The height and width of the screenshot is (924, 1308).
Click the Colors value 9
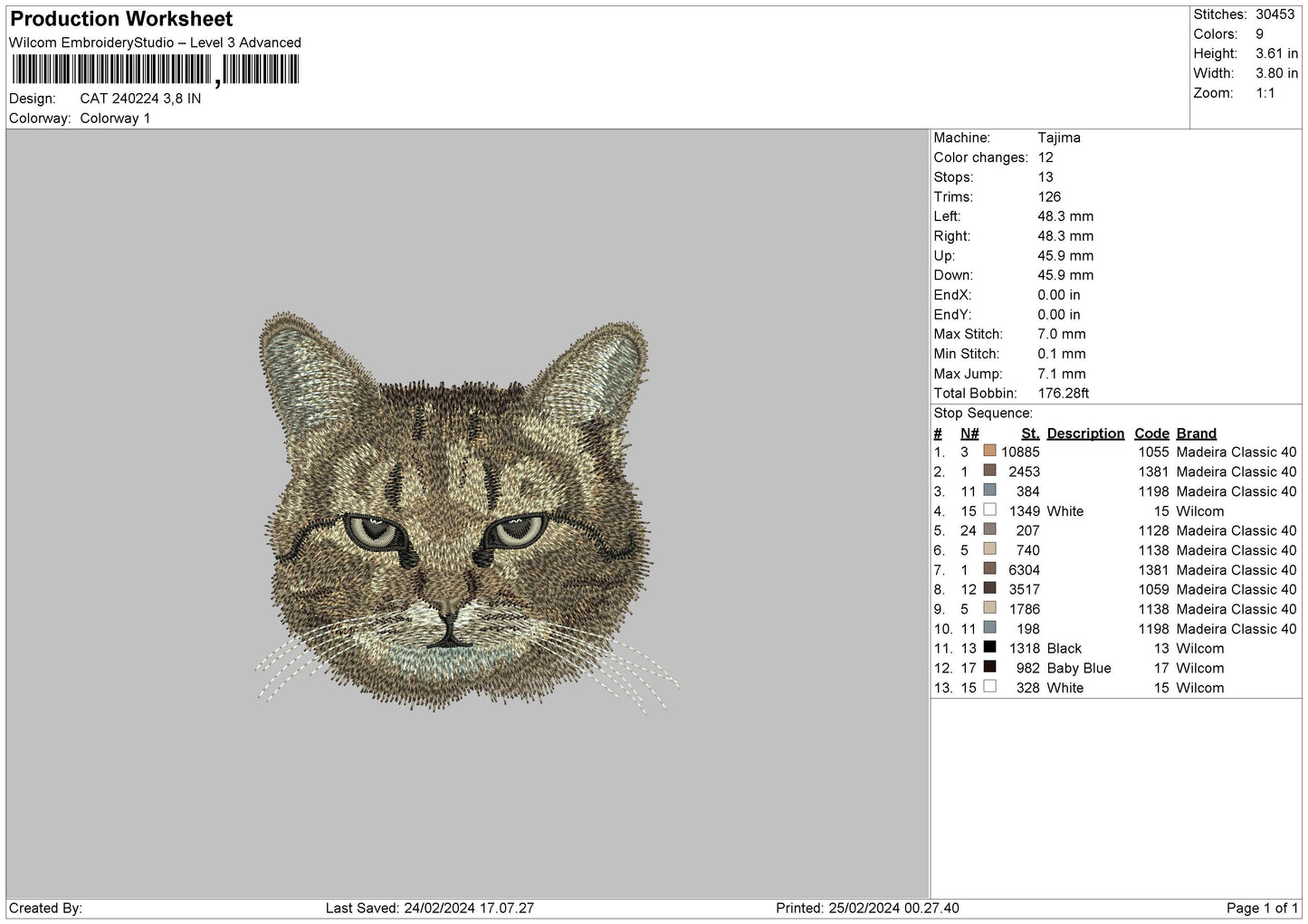1259,34
